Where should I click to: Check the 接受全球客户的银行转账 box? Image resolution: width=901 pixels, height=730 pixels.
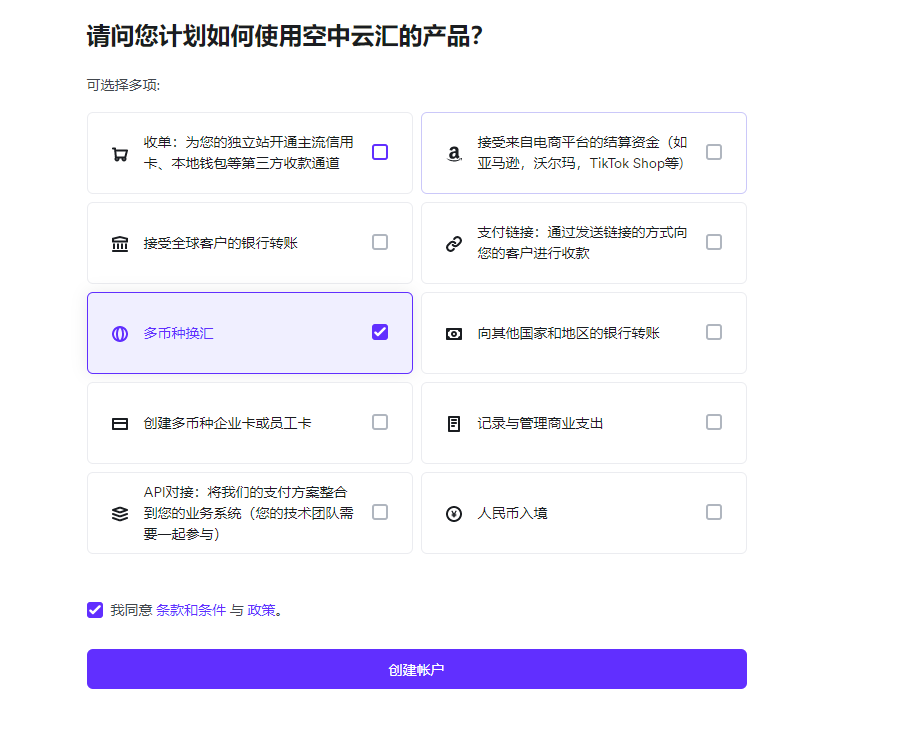(x=380, y=242)
